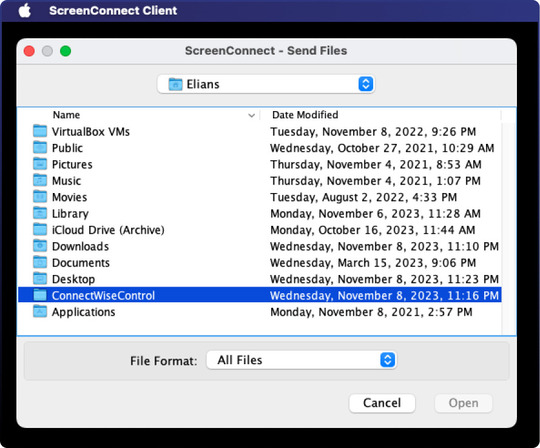
Task: Toggle the Name column sort order chevron
Action: [x=251, y=115]
